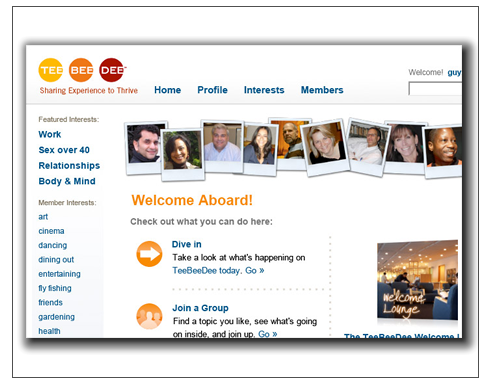Image resolution: width=488 pixels, height=383 pixels.
Task: Open the dining out member interest
Action: point(56,260)
